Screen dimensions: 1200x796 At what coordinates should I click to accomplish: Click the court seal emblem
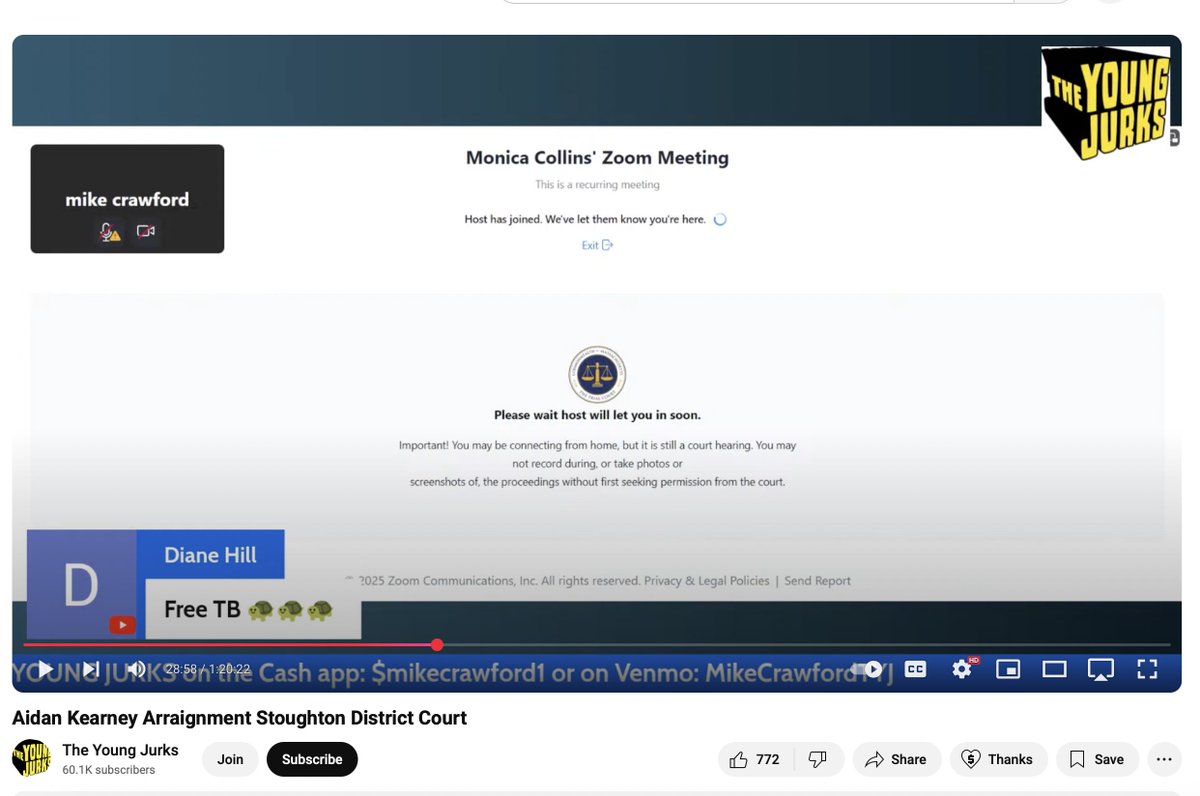pyautogui.click(x=597, y=375)
